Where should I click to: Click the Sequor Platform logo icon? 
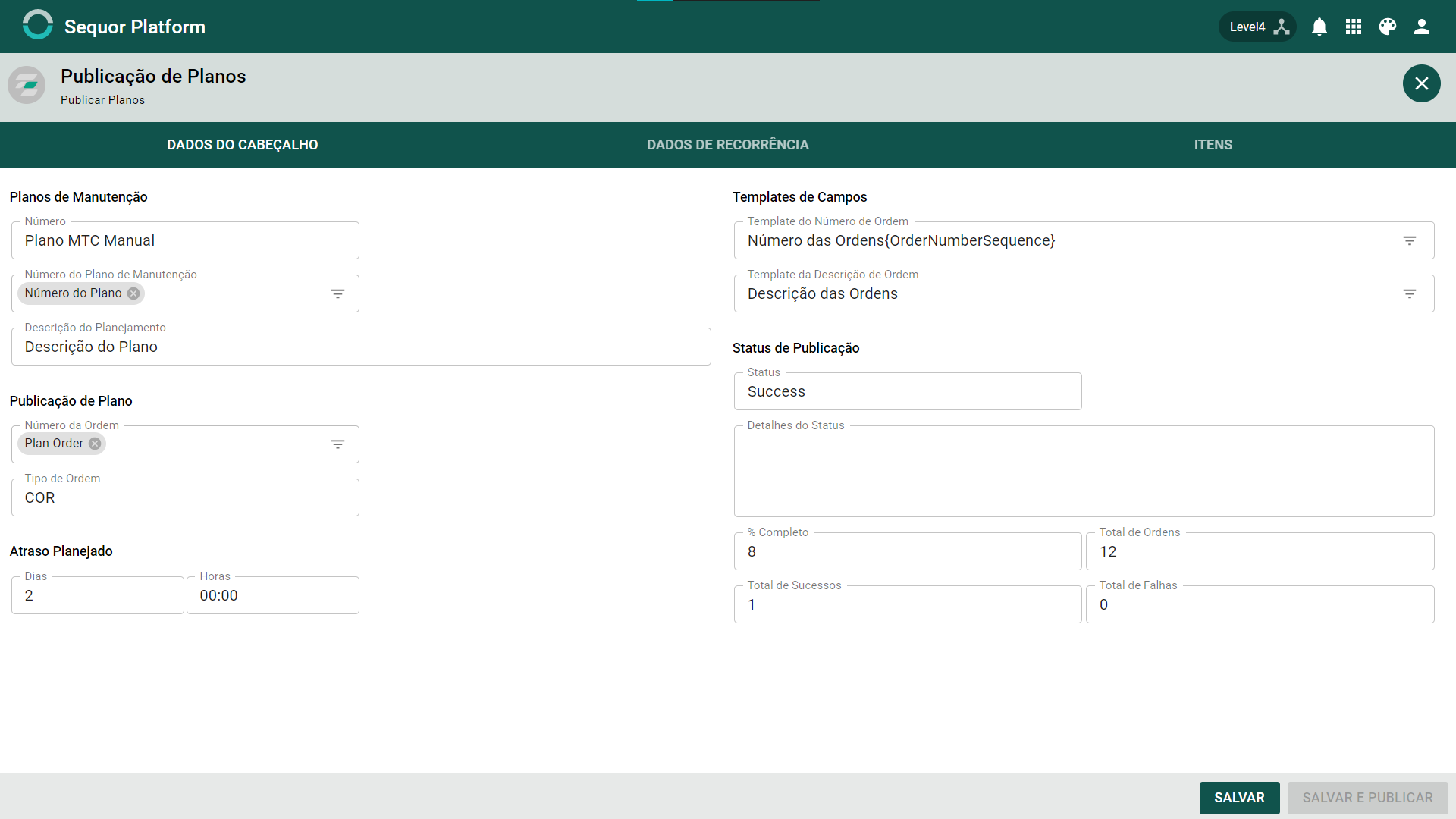(38, 25)
